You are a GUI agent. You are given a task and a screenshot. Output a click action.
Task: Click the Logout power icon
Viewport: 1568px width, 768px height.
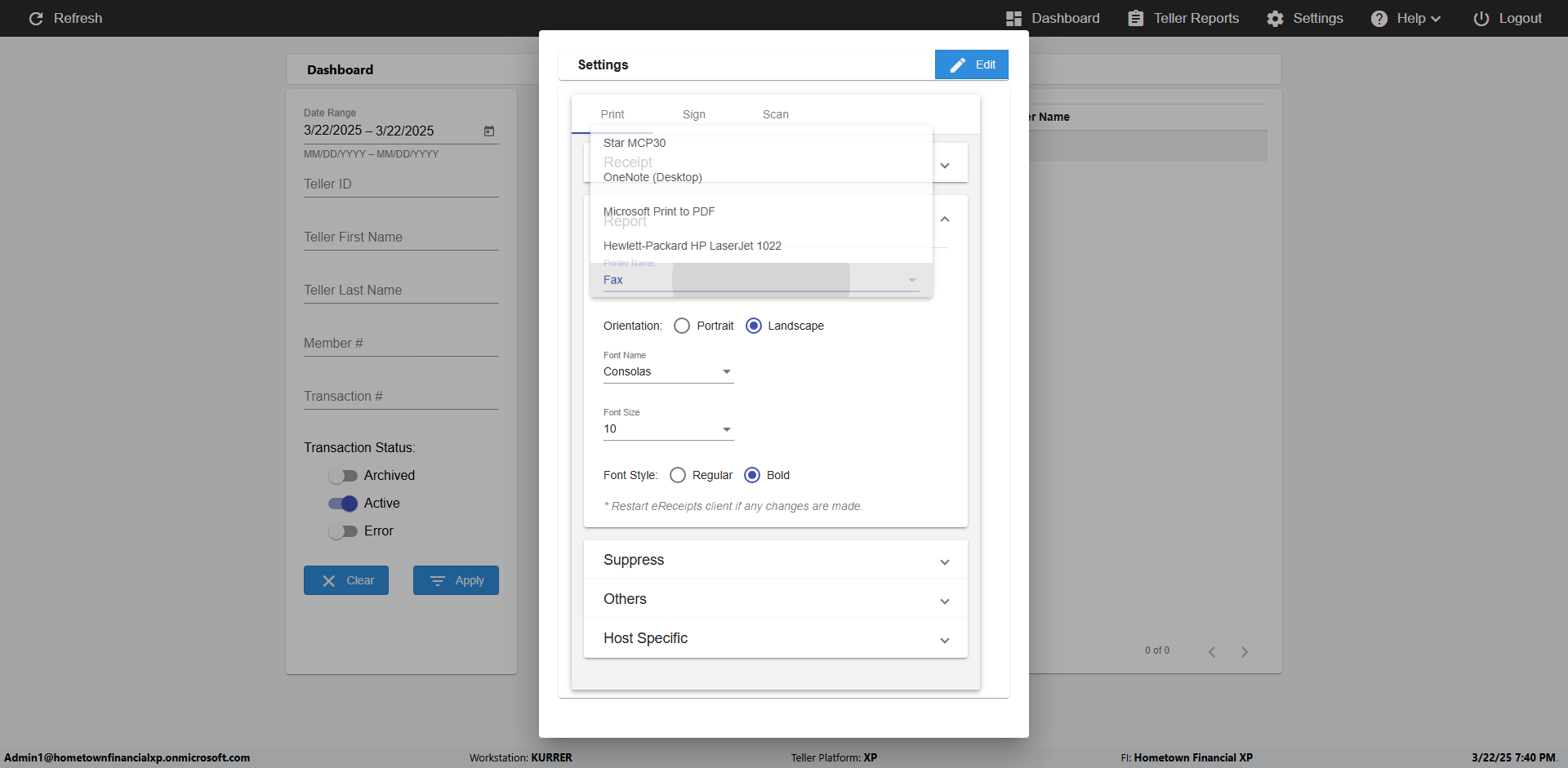click(1481, 18)
